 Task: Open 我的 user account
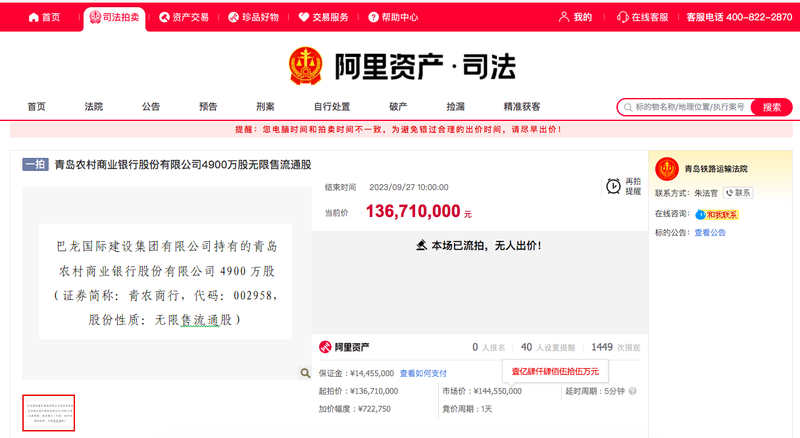point(575,17)
